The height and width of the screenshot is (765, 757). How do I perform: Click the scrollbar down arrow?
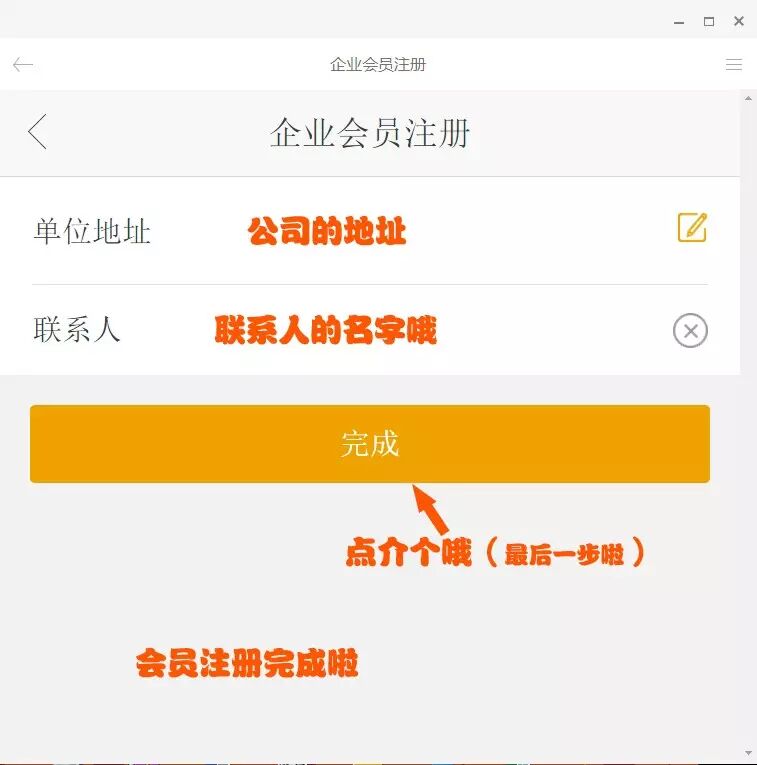748,753
